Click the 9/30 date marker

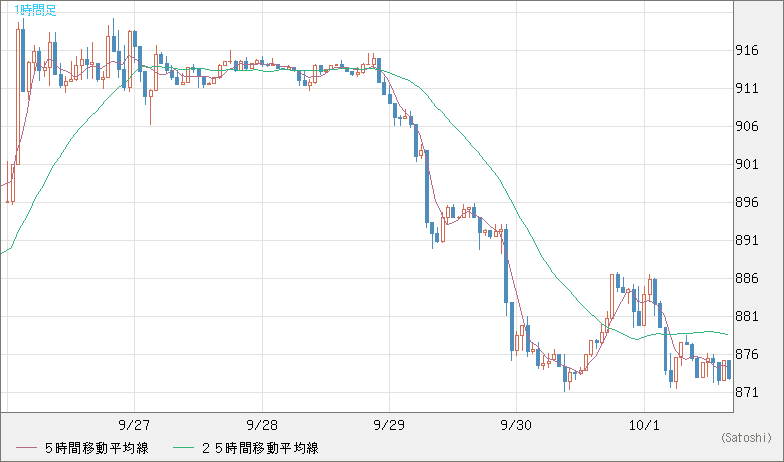[515, 424]
